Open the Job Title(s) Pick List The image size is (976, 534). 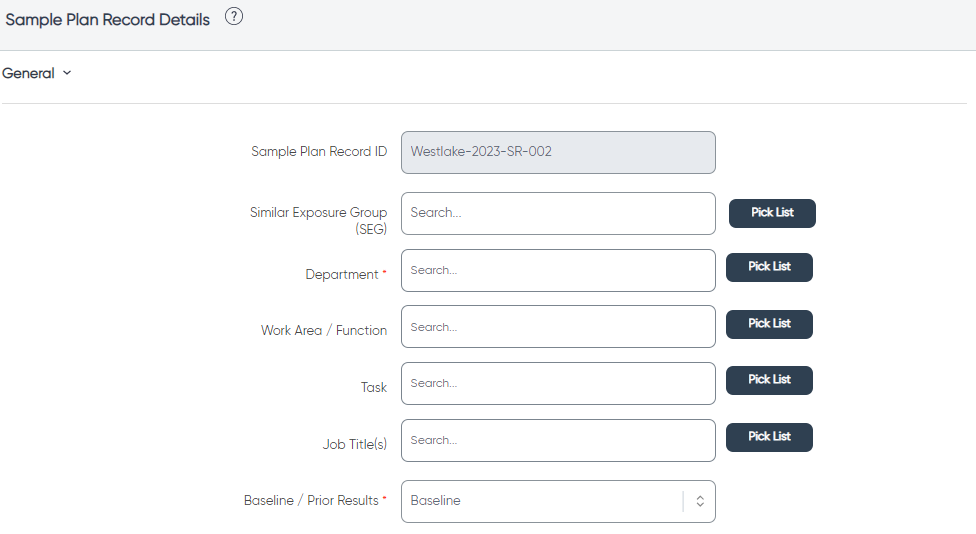[x=769, y=437]
